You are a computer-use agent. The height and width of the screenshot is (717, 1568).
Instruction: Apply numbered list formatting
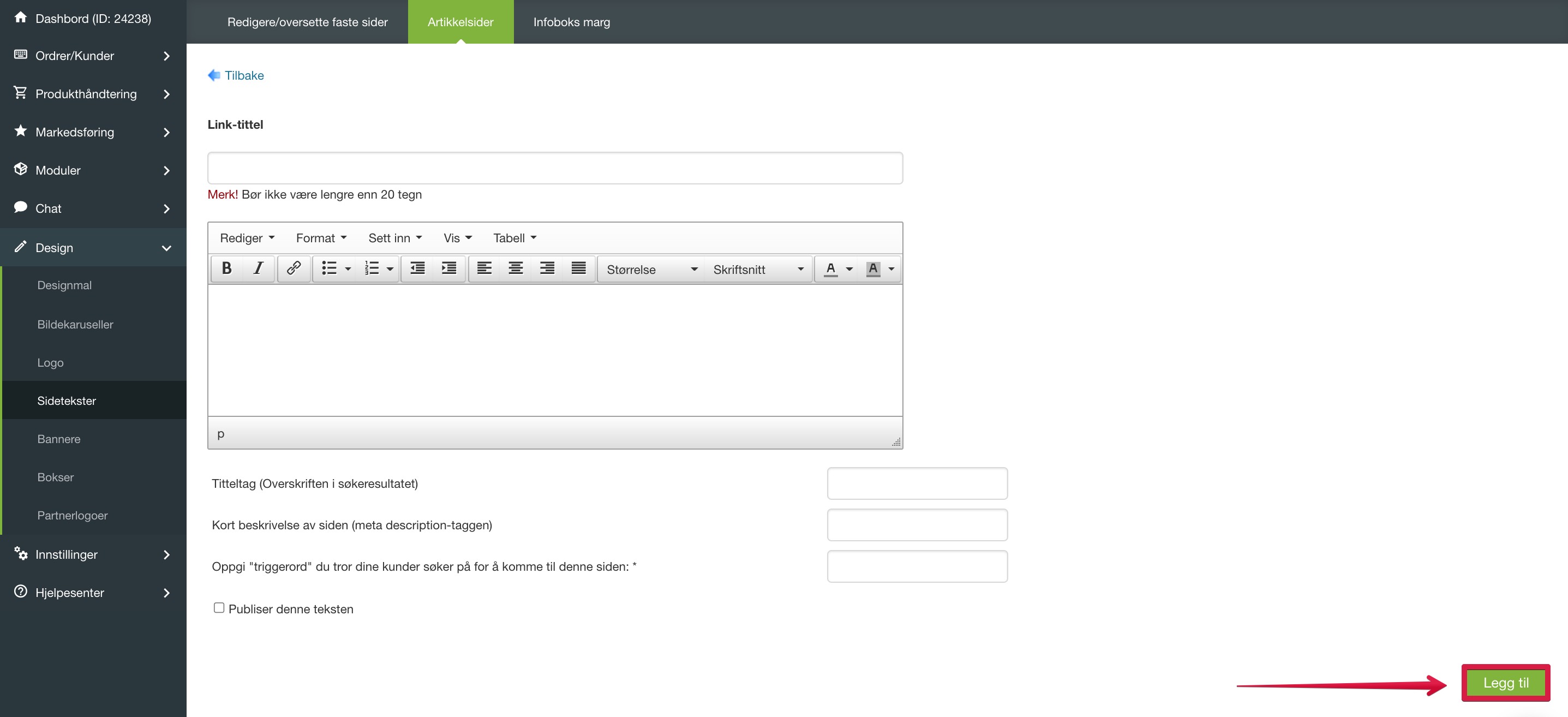[x=372, y=268]
